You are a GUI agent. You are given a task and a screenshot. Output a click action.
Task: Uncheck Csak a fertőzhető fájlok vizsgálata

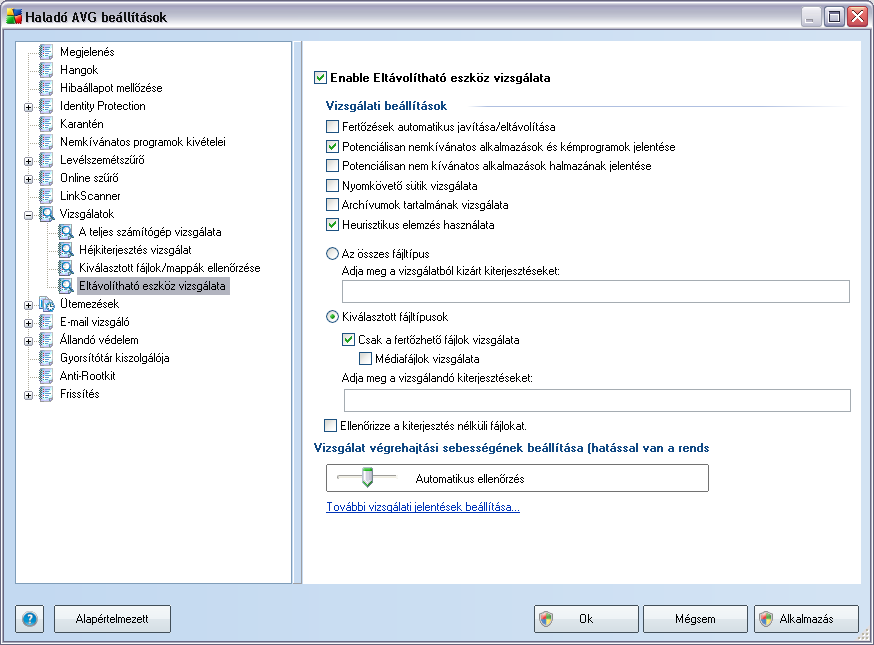(348, 340)
